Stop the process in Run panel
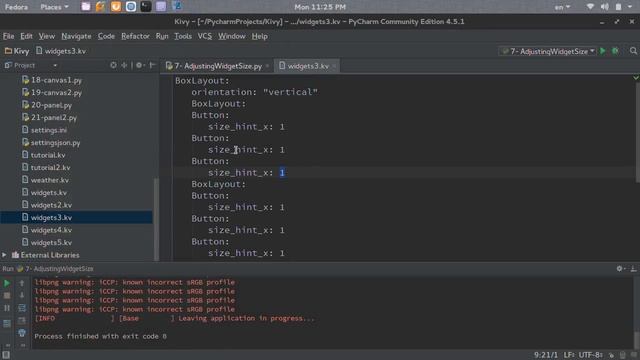Viewport: 640px width, 360px height. pos(7,295)
